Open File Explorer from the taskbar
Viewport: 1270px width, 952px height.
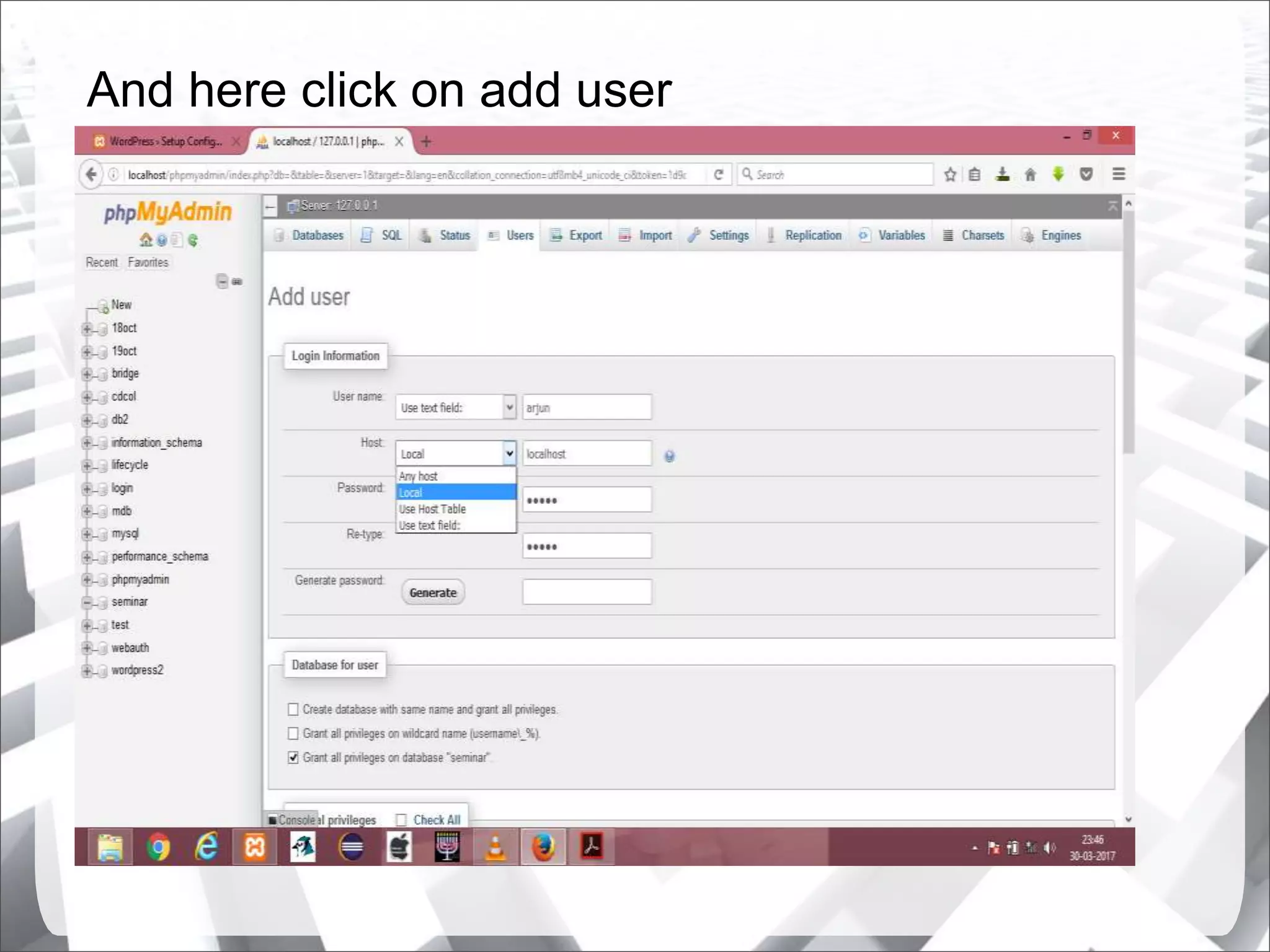[110, 847]
